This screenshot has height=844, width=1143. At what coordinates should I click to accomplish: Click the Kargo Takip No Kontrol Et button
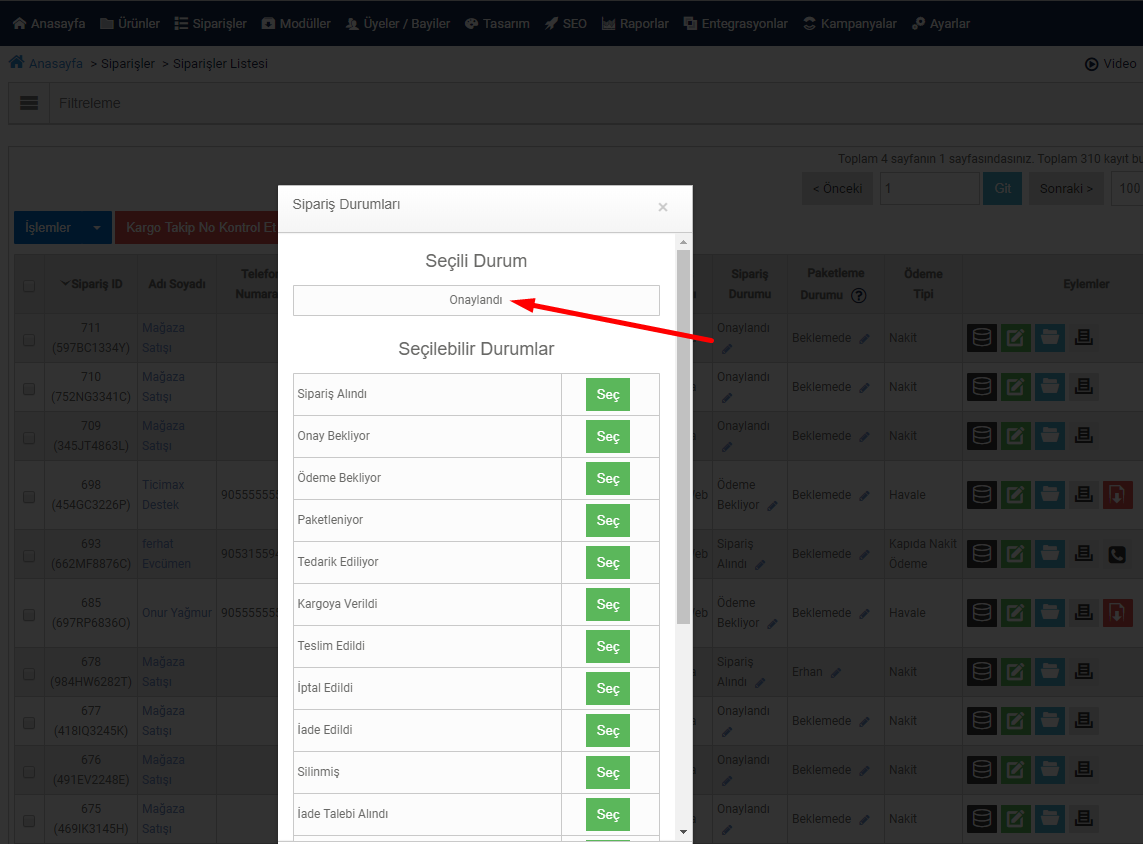pos(197,227)
